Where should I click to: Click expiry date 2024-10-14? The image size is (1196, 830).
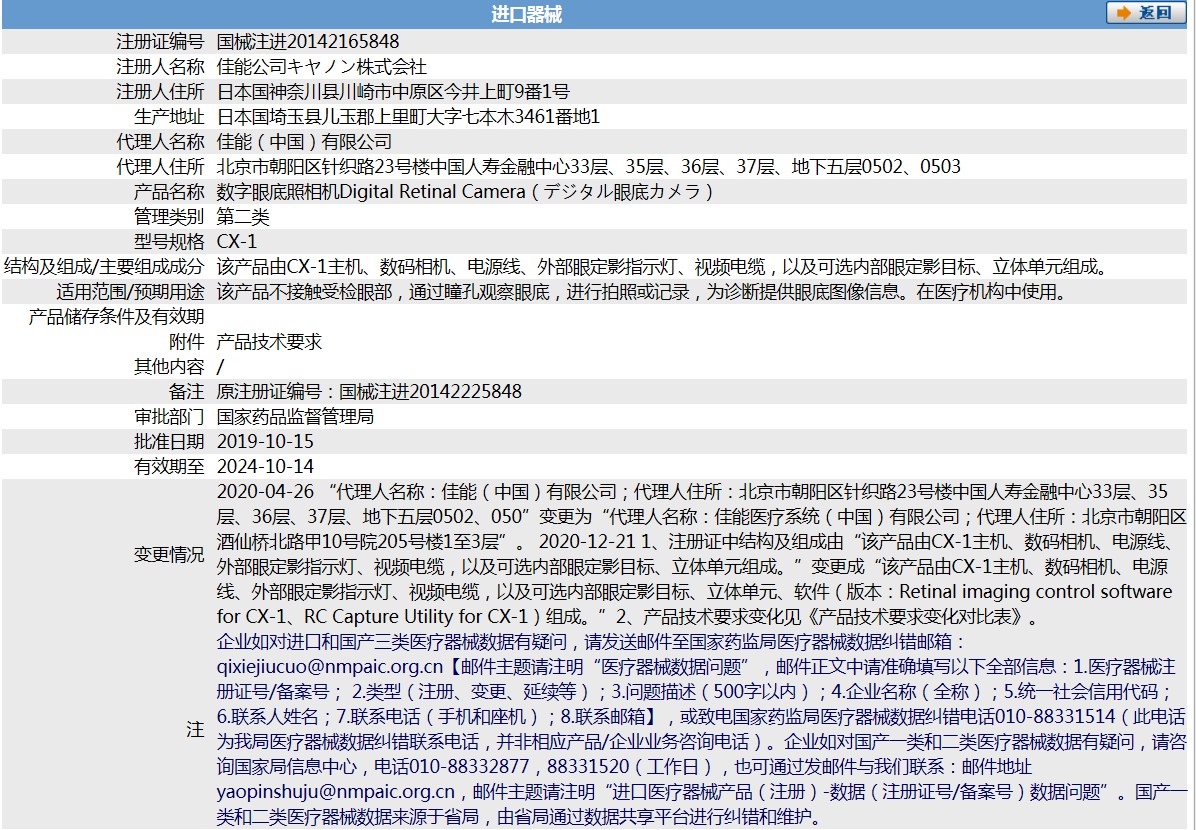click(x=265, y=466)
